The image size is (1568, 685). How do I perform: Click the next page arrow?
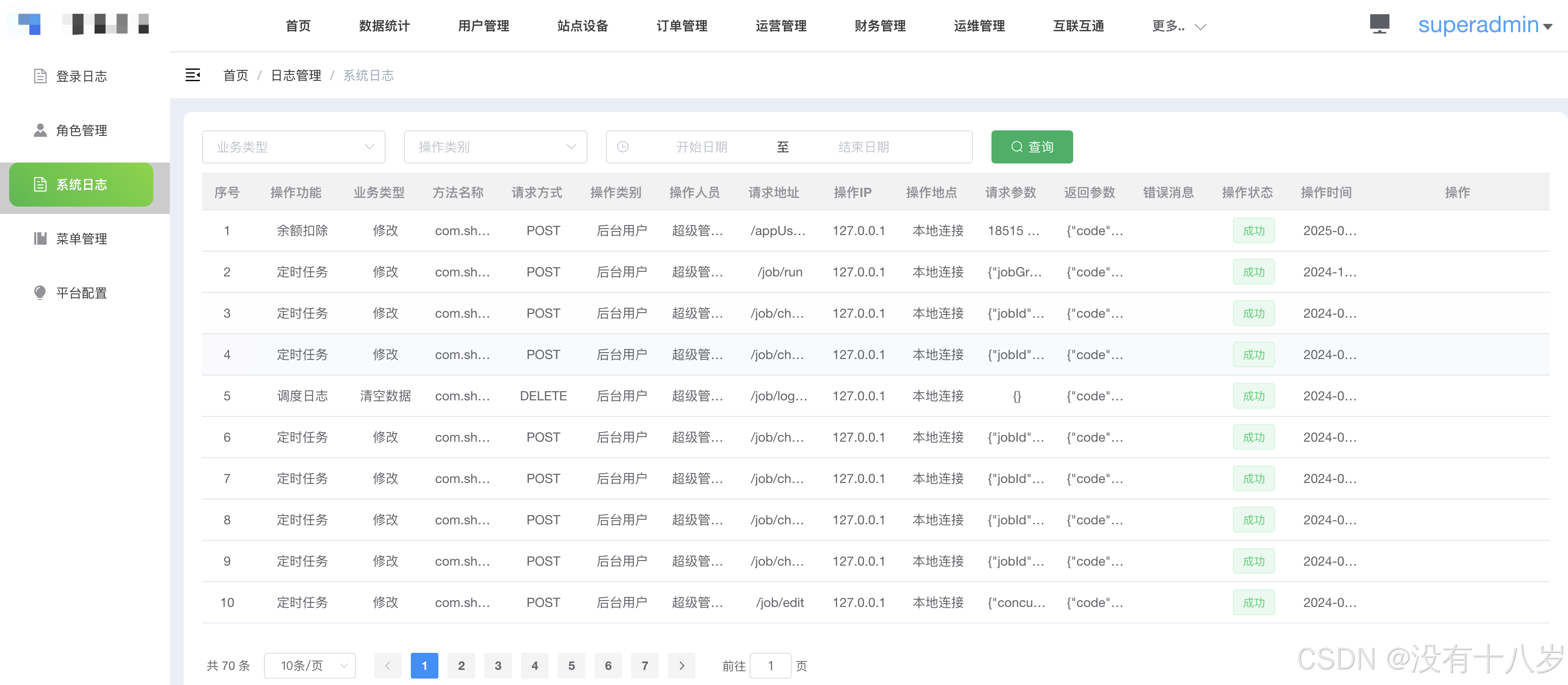(681, 666)
